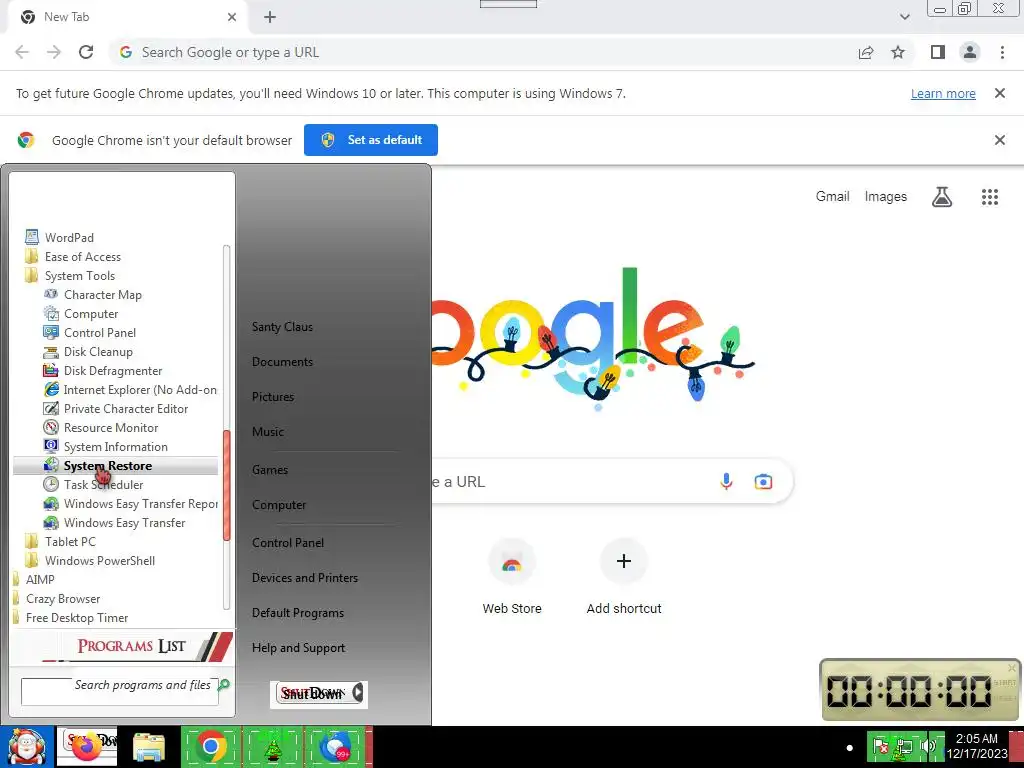
Task: Click Learn more about Chrome updates
Action: pos(943,93)
